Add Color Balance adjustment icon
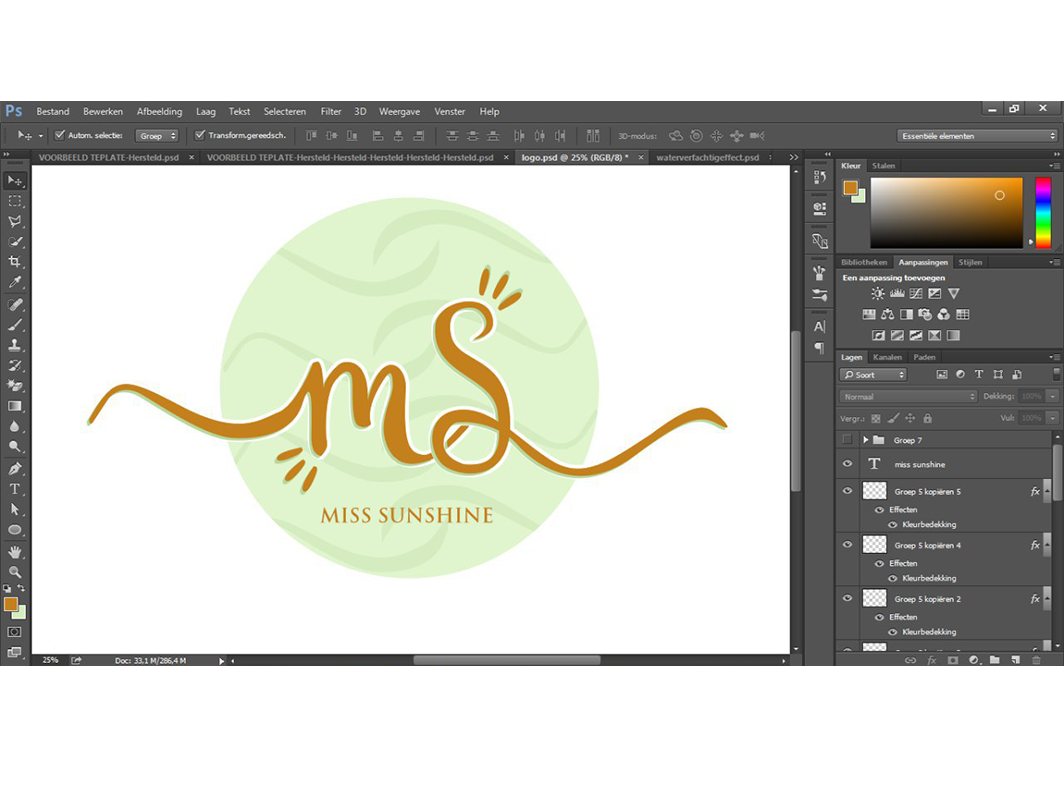Screen dimensions: 1064x799 888,314
